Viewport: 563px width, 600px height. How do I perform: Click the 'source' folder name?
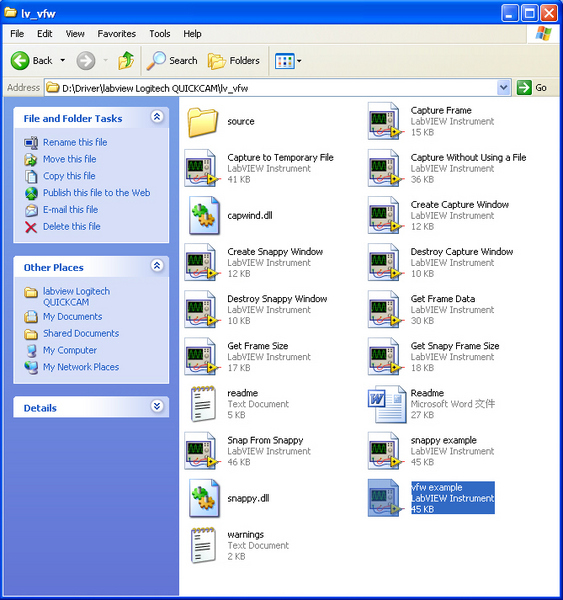point(241,121)
